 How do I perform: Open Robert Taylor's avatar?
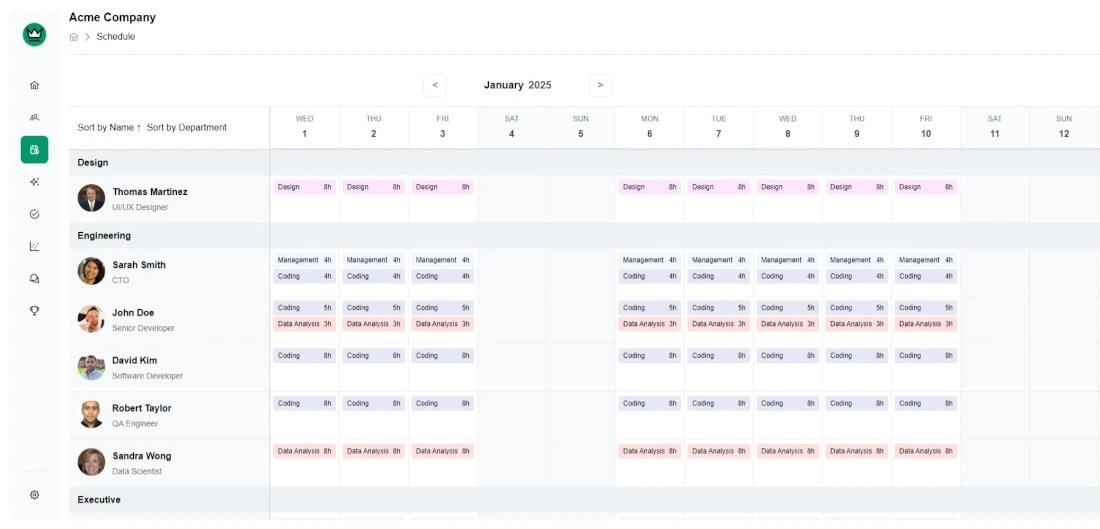91,415
